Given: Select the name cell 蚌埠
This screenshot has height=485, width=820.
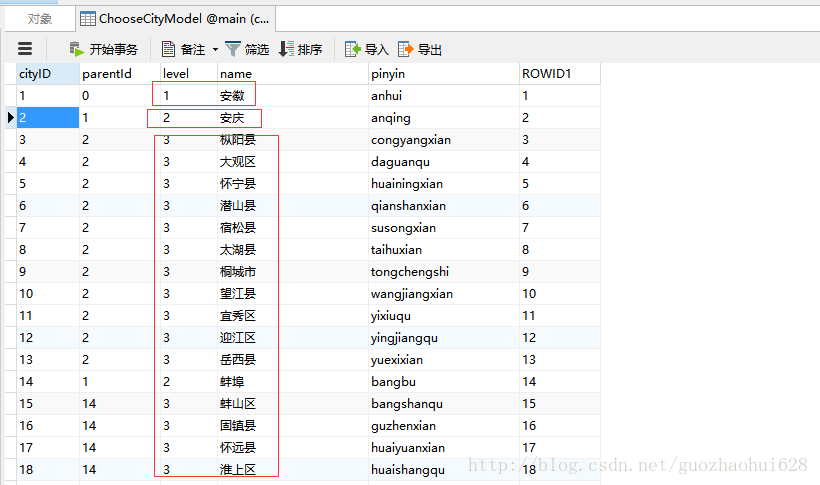Looking at the screenshot, I should (x=293, y=381).
